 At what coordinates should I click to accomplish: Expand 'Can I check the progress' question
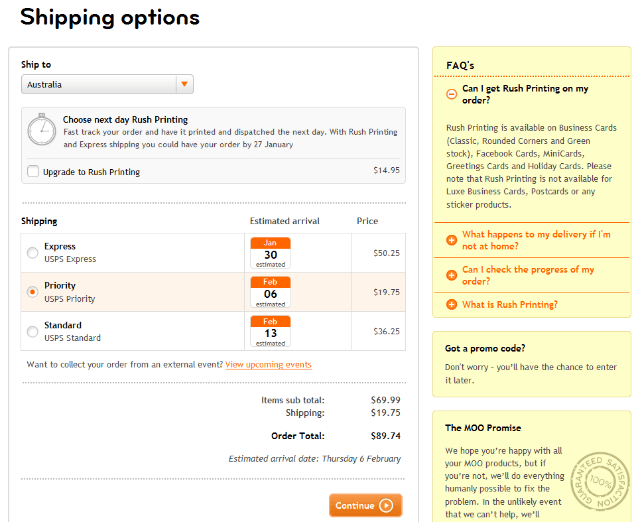point(527,275)
